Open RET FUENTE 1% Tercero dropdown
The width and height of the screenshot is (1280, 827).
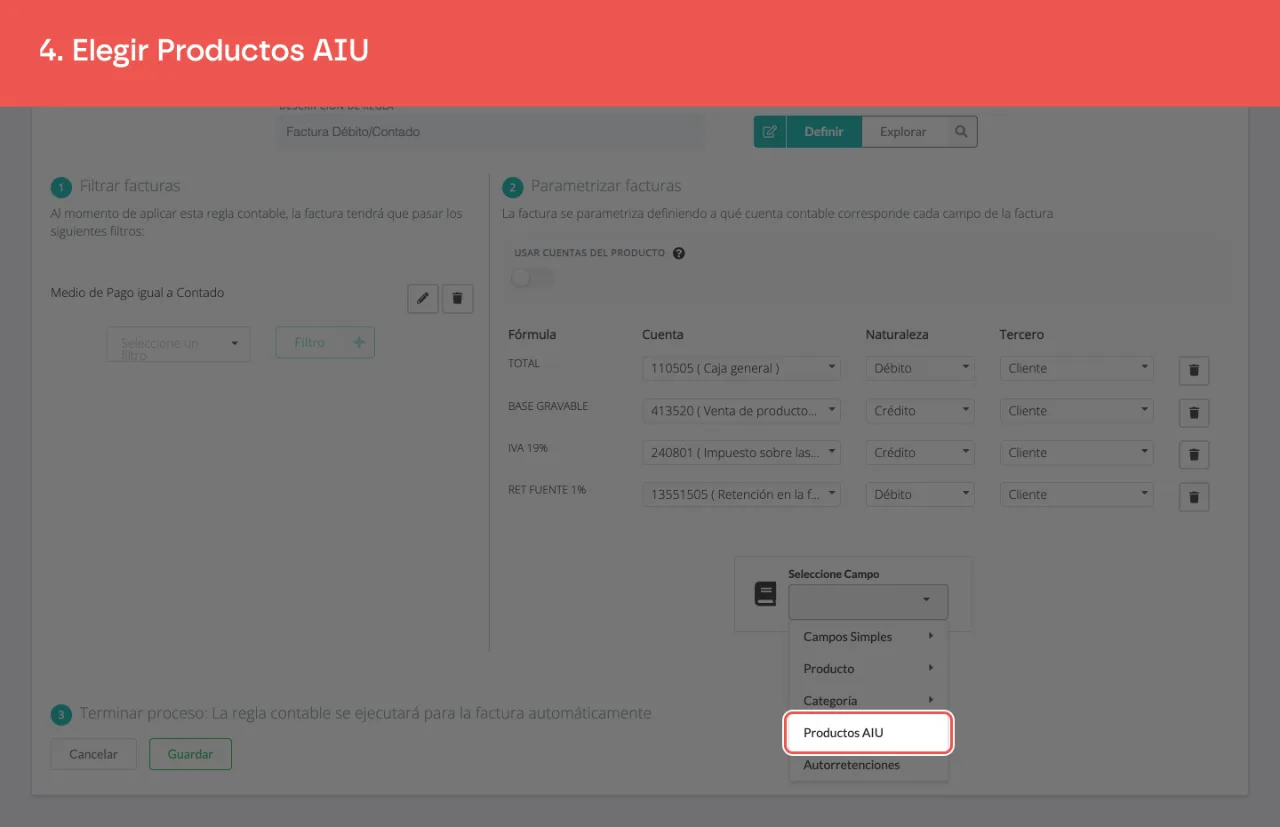[1077, 494]
